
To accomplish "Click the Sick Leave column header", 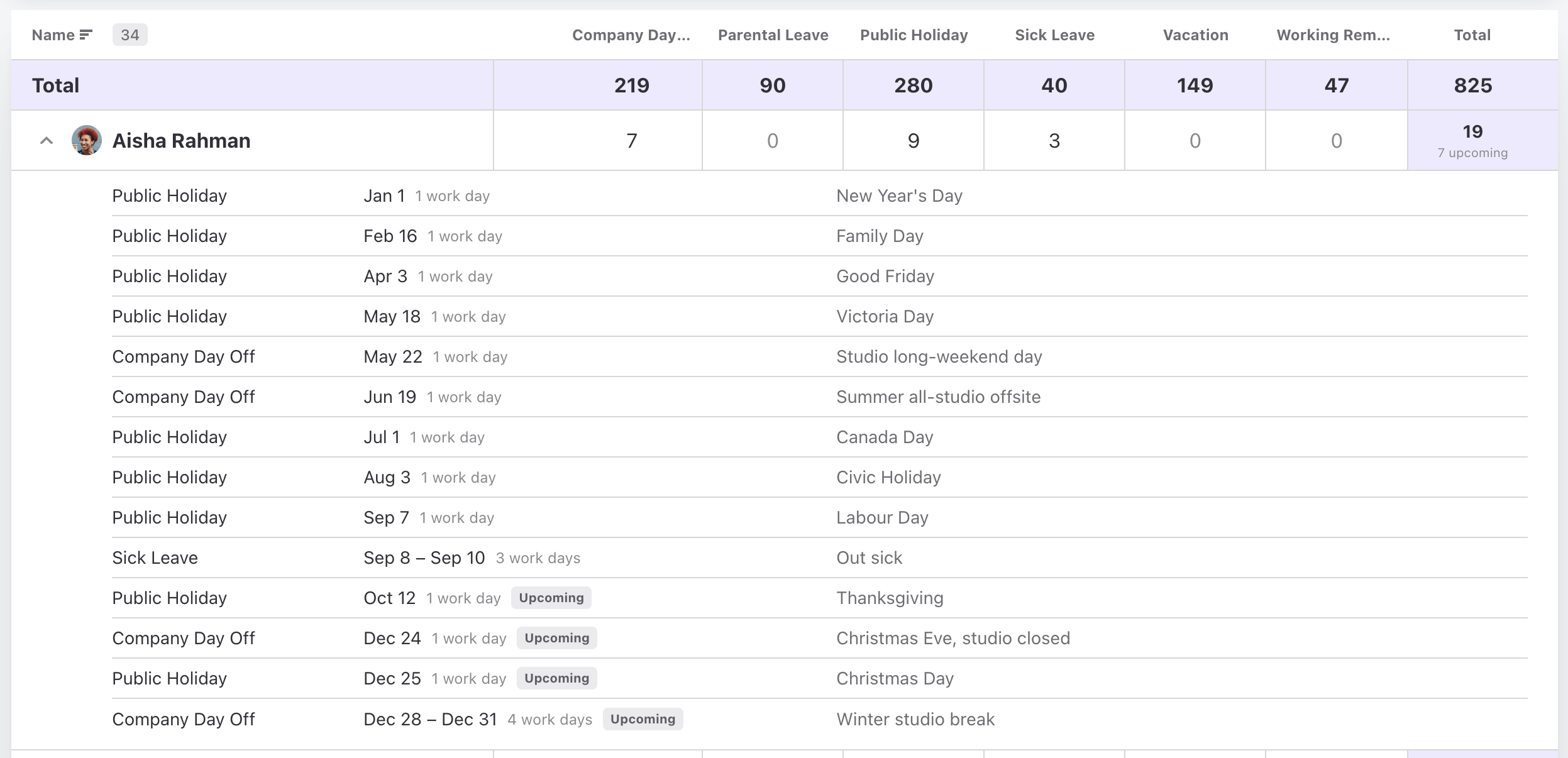I will [x=1055, y=35].
